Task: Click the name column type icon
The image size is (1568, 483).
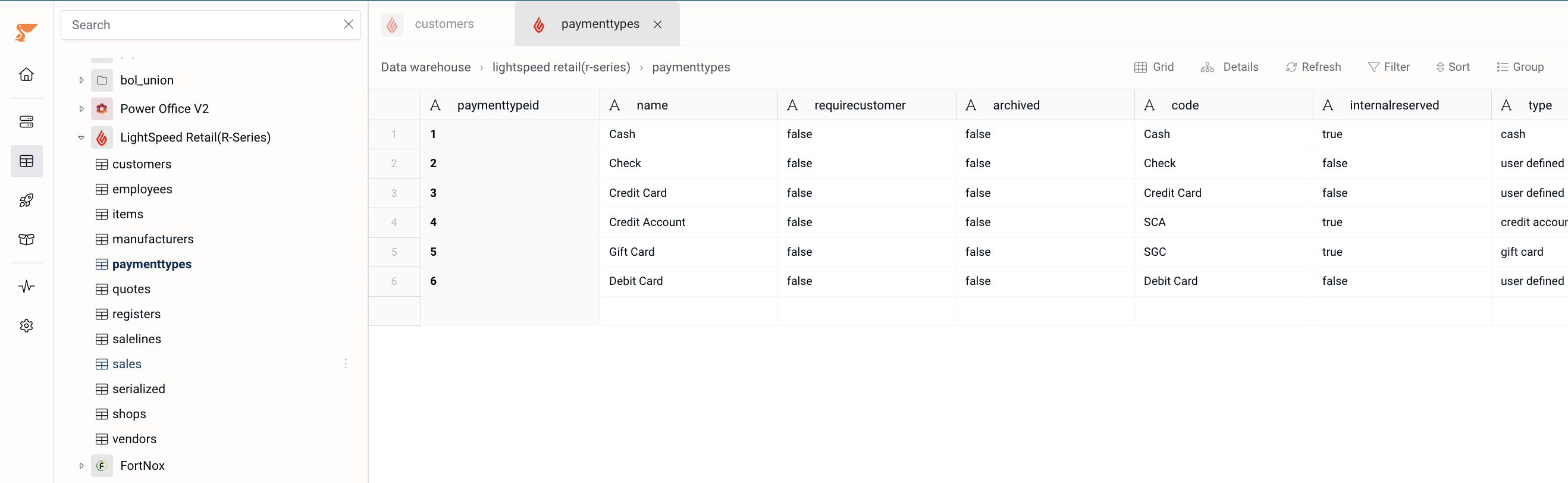Action: point(615,105)
